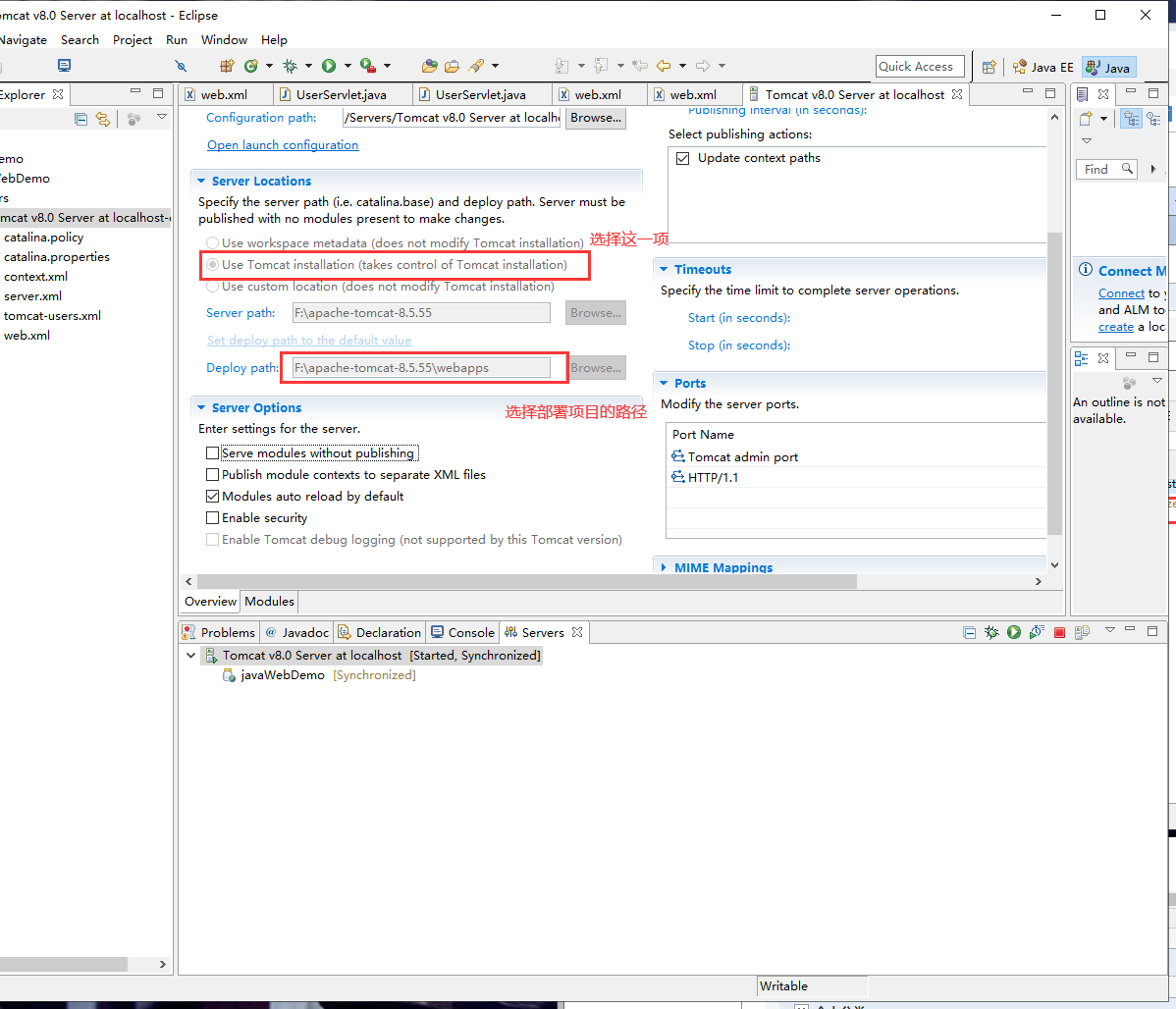Screen dimensions: 1176x1009
Task: Click Browse button next to Configuration path
Action: coord(596,118)
